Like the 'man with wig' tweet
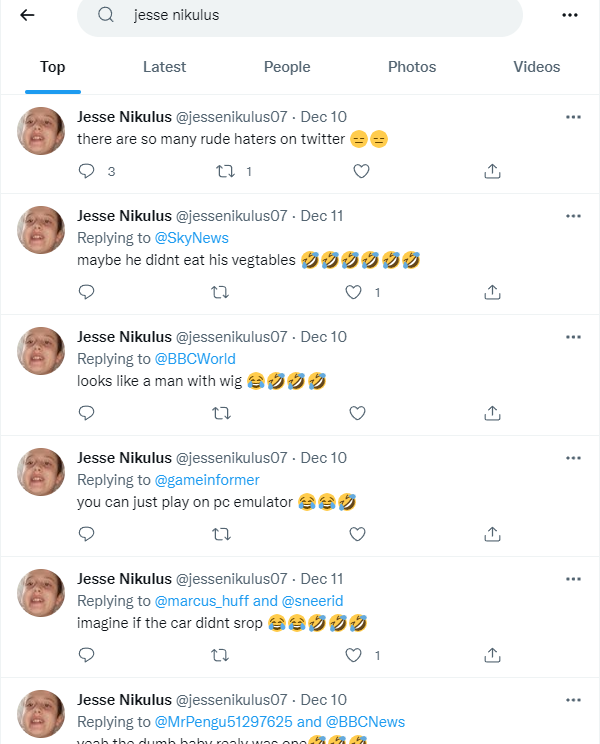Image resolution: width=600 pixels, height=744 pixels. point(357,413)
